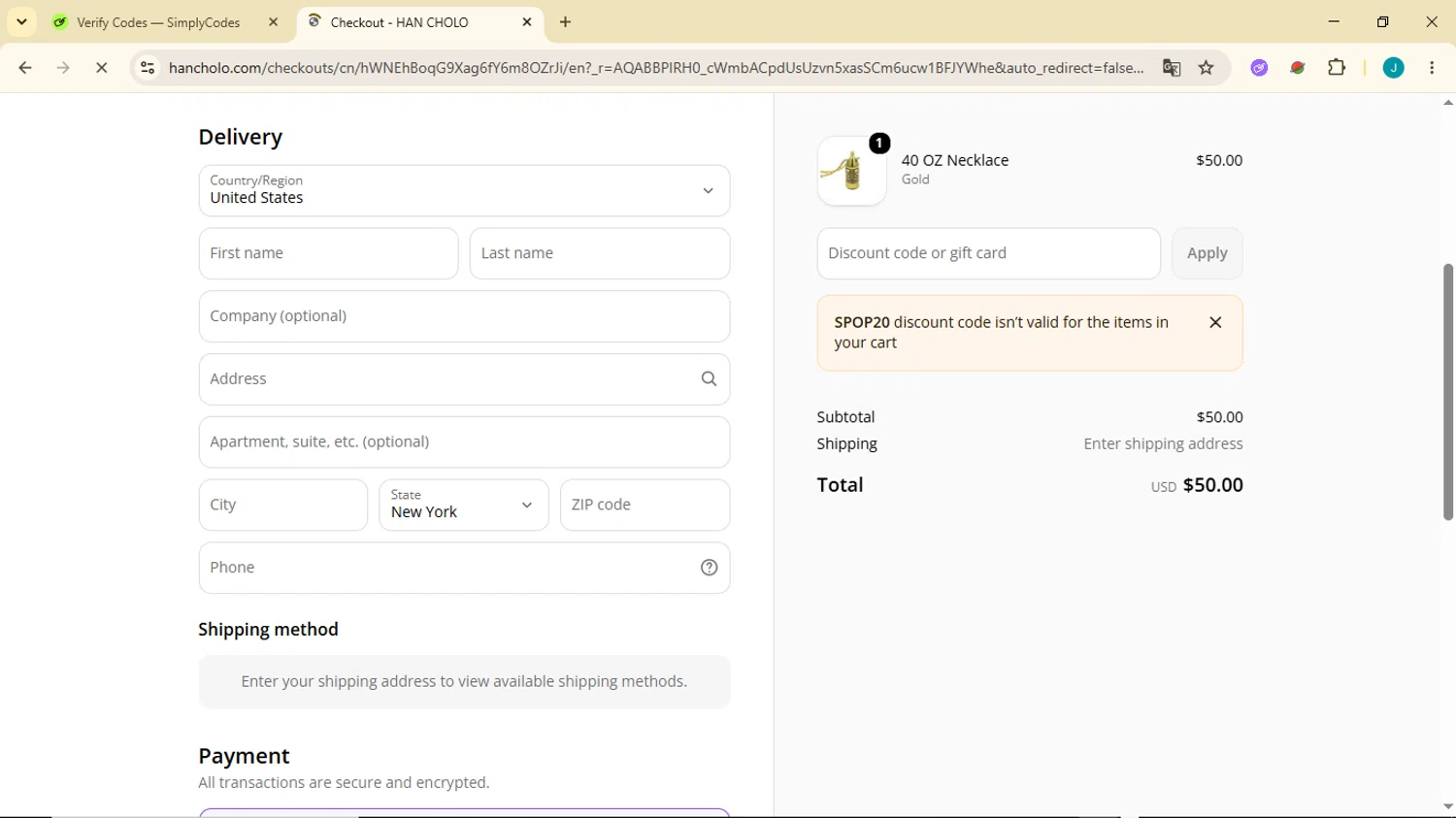Open the Chrome profile avatar
The image size is (1456, 818).
tap(1393, 68)
